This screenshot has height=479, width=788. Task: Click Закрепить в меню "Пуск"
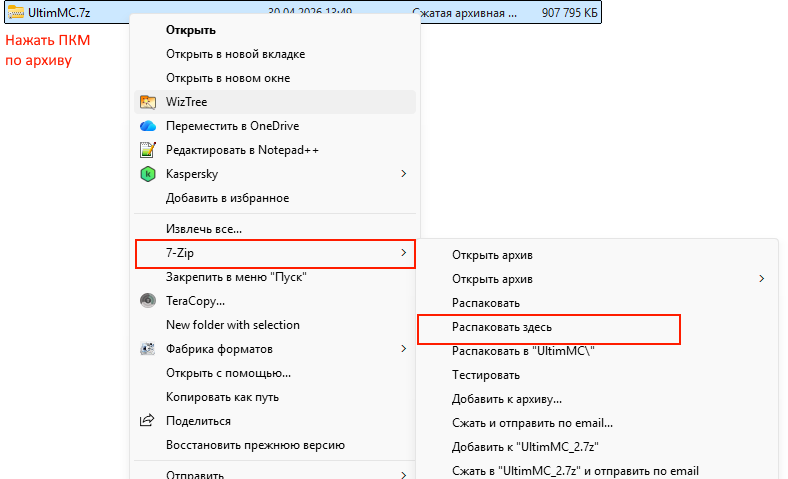(x=235, y=277)
